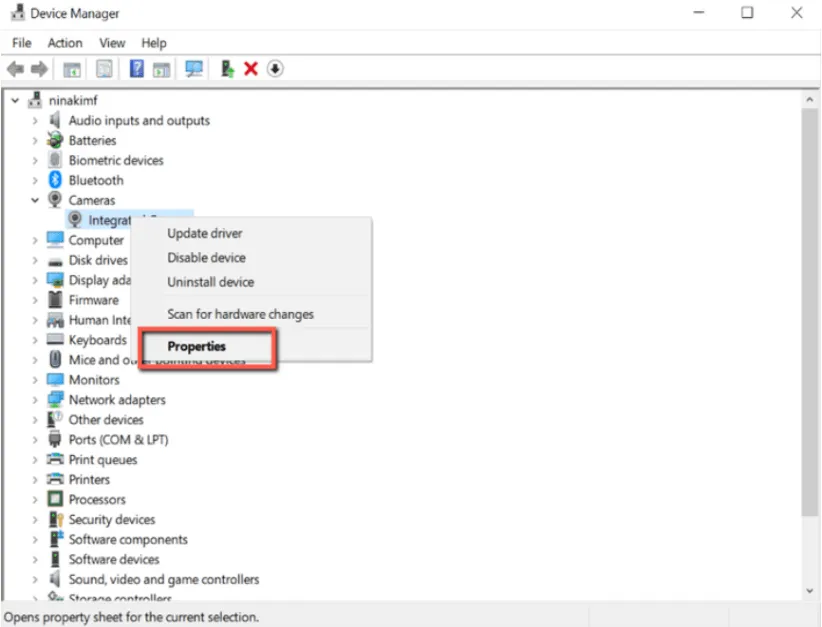Screen dimensions: 822x627
Task: Select the Bluetooth device category
Action: pyautogui.click(x=96, y=180)
